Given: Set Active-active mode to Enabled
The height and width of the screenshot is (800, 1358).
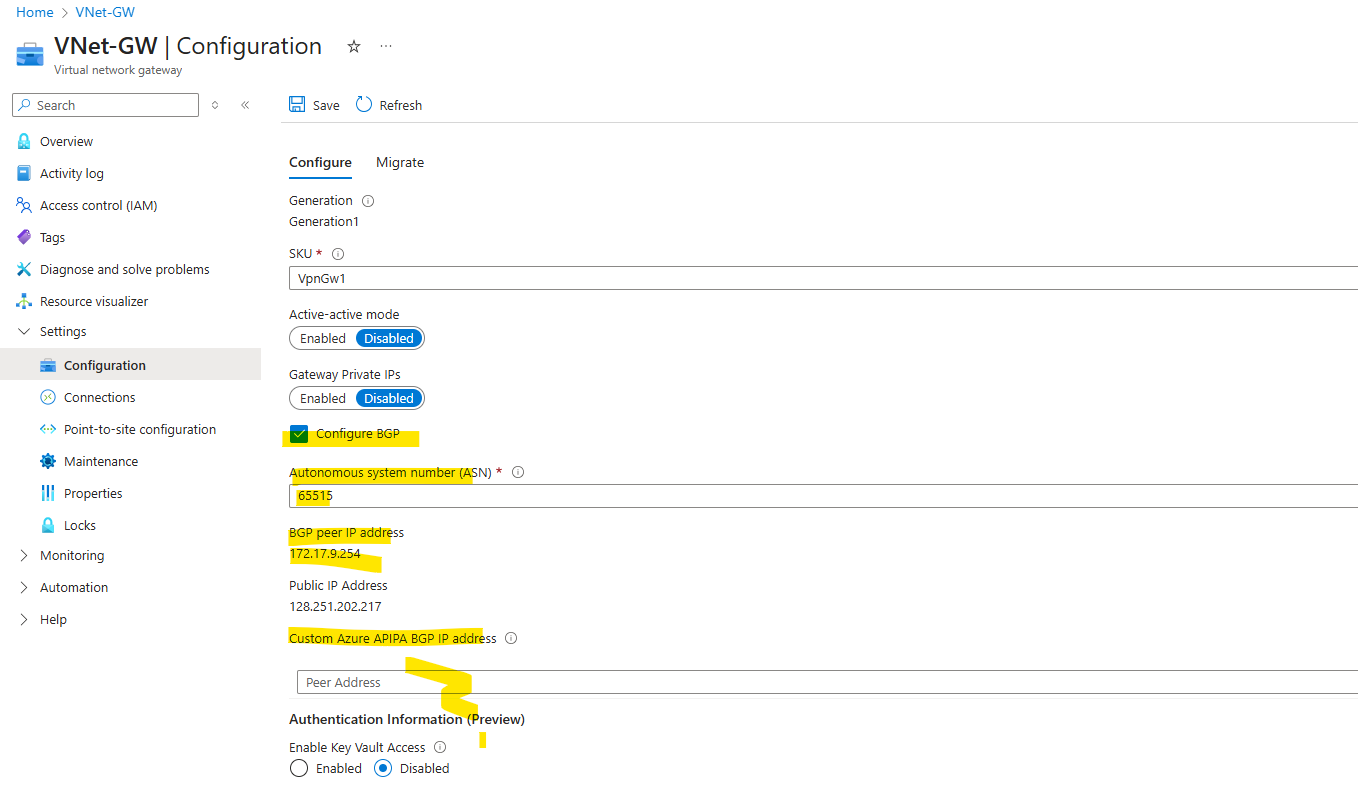Looking at the screenshot, I should pyautogui.click(x=323, y=339).
